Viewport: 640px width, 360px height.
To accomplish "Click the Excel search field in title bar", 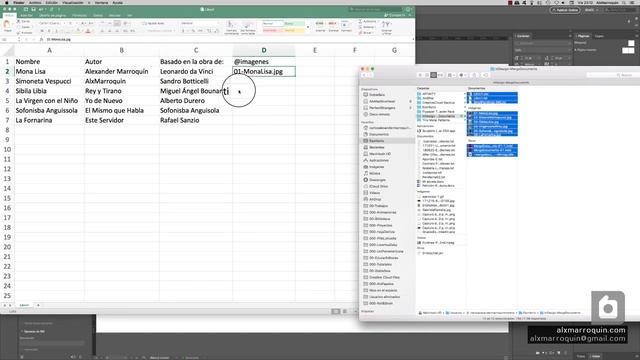I will click(x=376, y=9).
